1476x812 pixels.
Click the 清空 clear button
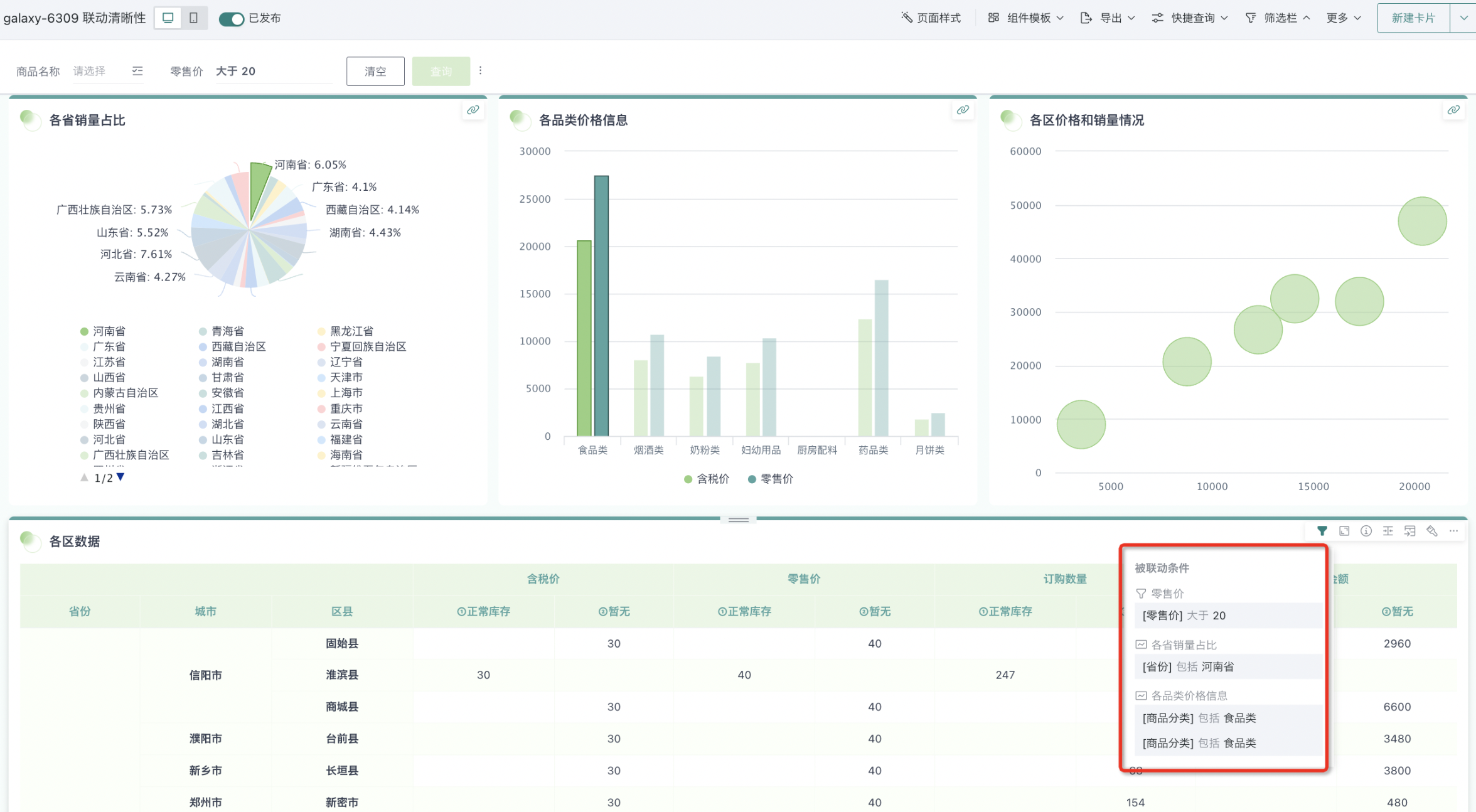click(x=375, y=72)
